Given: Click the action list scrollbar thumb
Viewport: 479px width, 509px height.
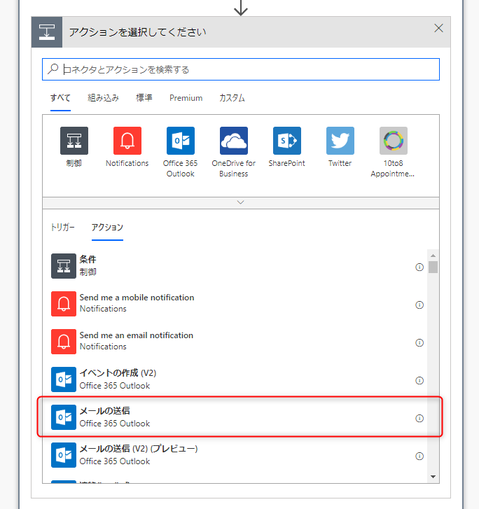Looking at the screenshot, I should click(433, 267).
